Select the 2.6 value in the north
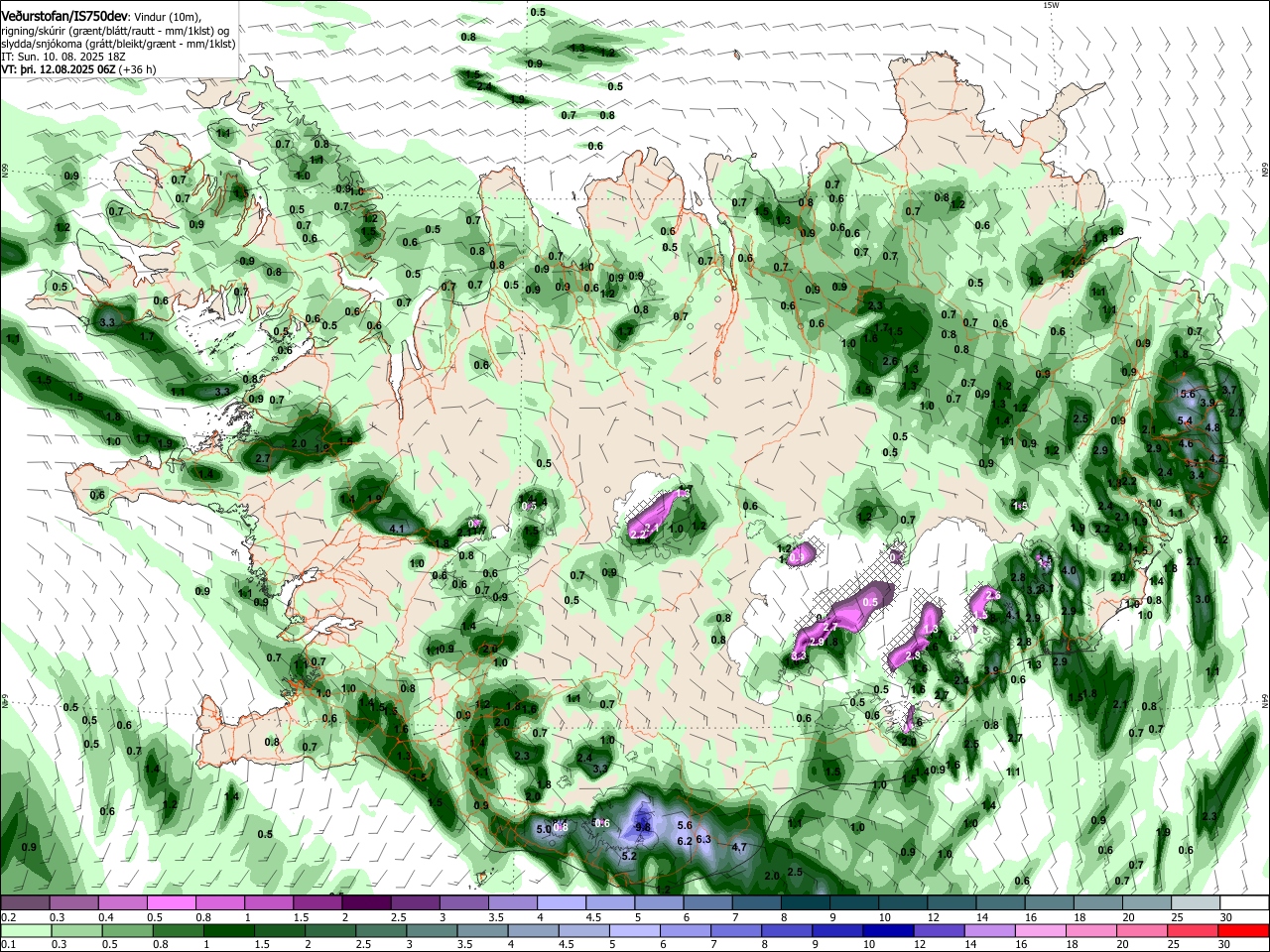The width and height of the screenshot is (1270, 952). [x=890, y=361]
